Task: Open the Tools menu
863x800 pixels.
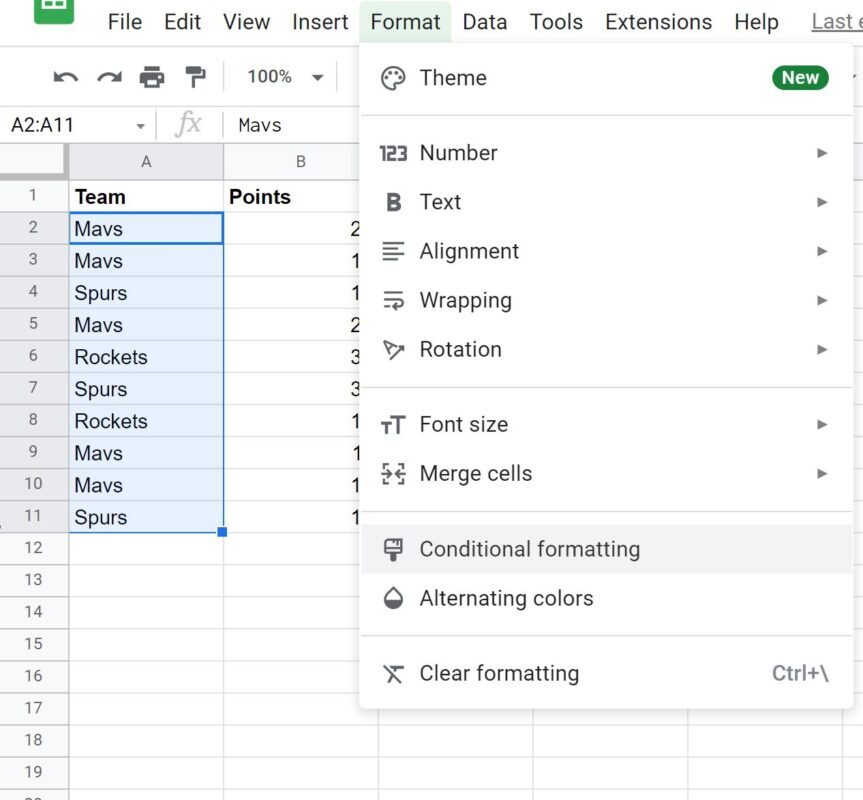Action: 556,22
